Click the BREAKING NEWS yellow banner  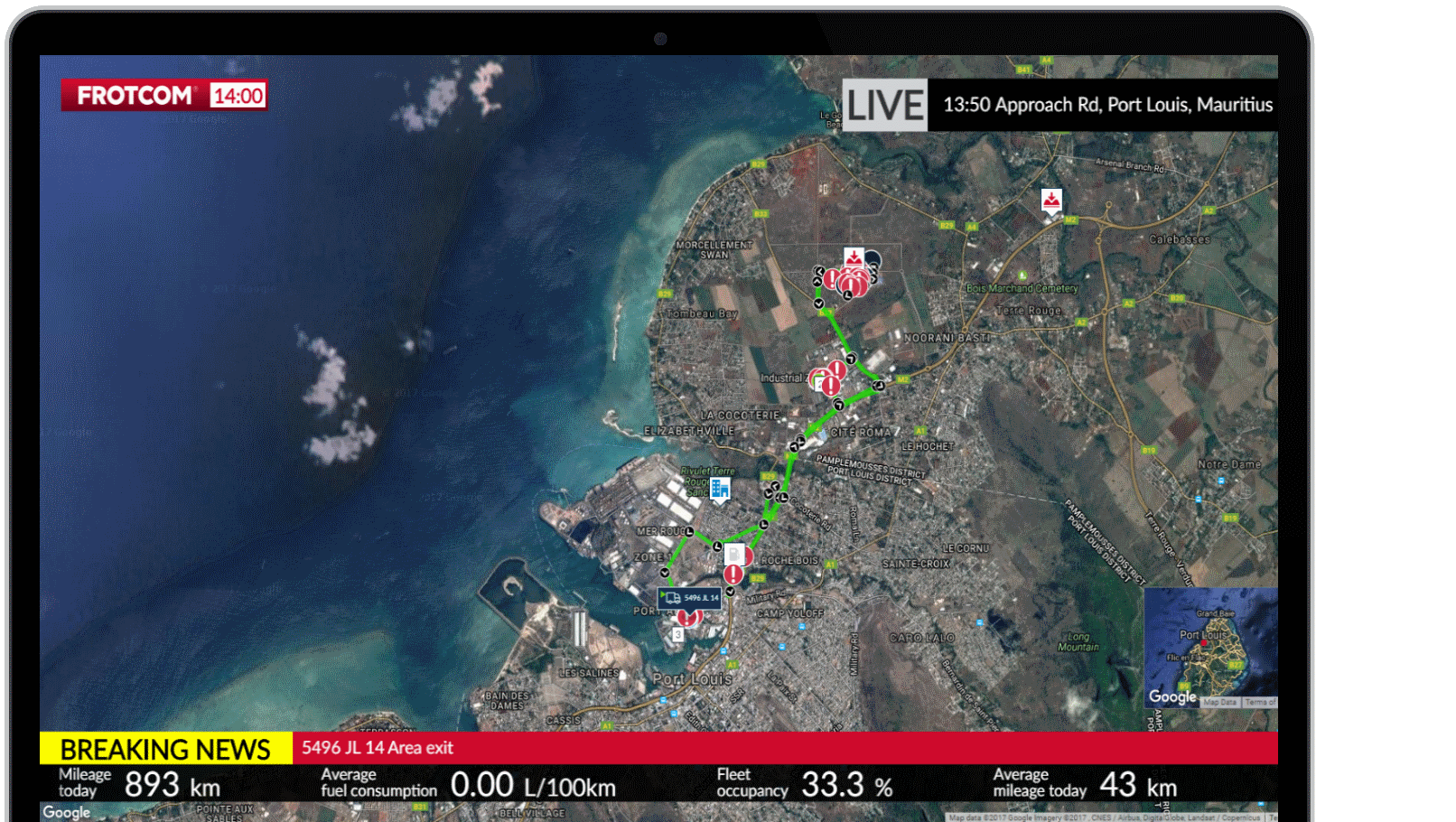(x=166, y=749)
